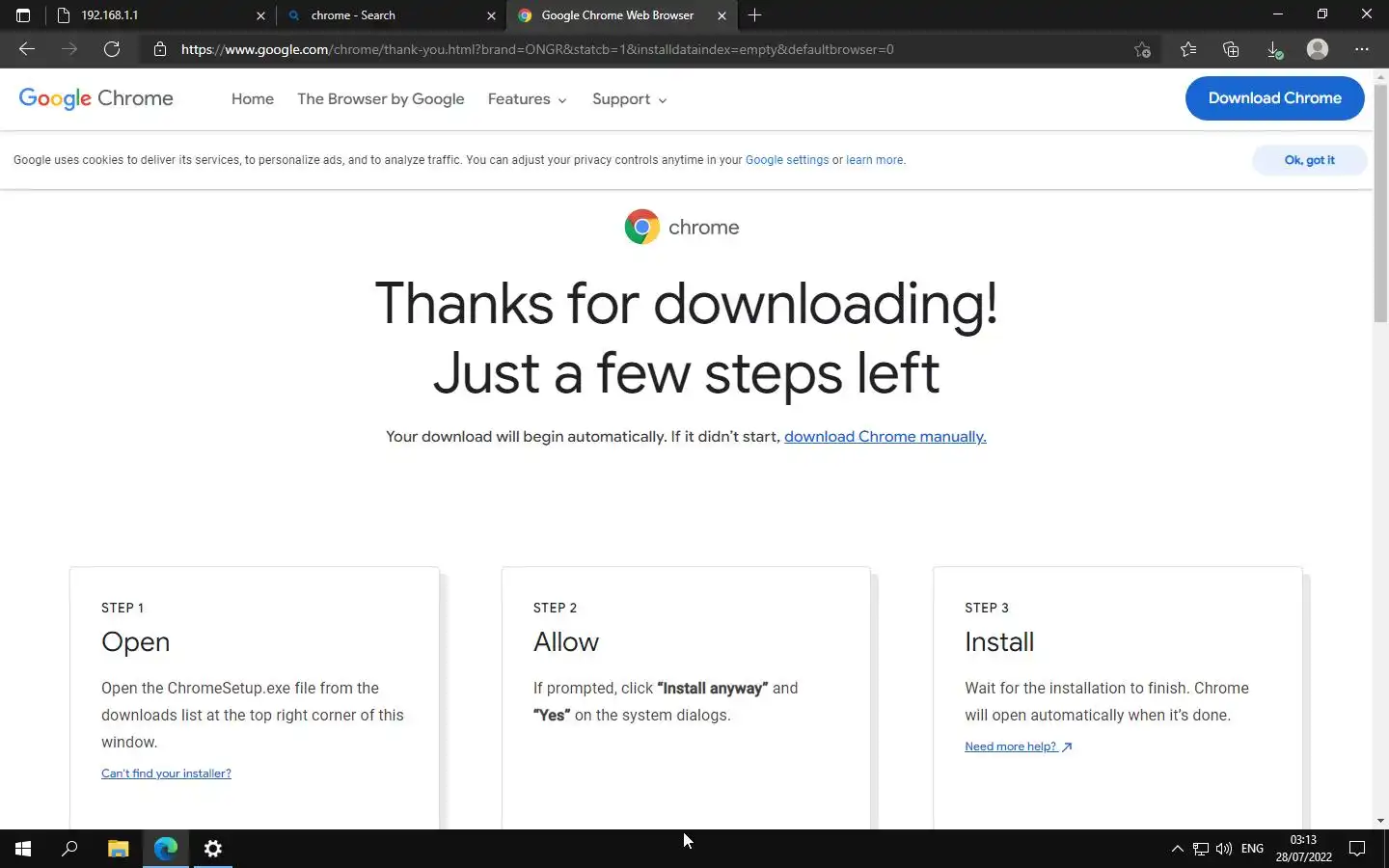Screen dimensions: 1389x868
Task: Minimize the Edge browser window
Action: (x=1277, y=14)
